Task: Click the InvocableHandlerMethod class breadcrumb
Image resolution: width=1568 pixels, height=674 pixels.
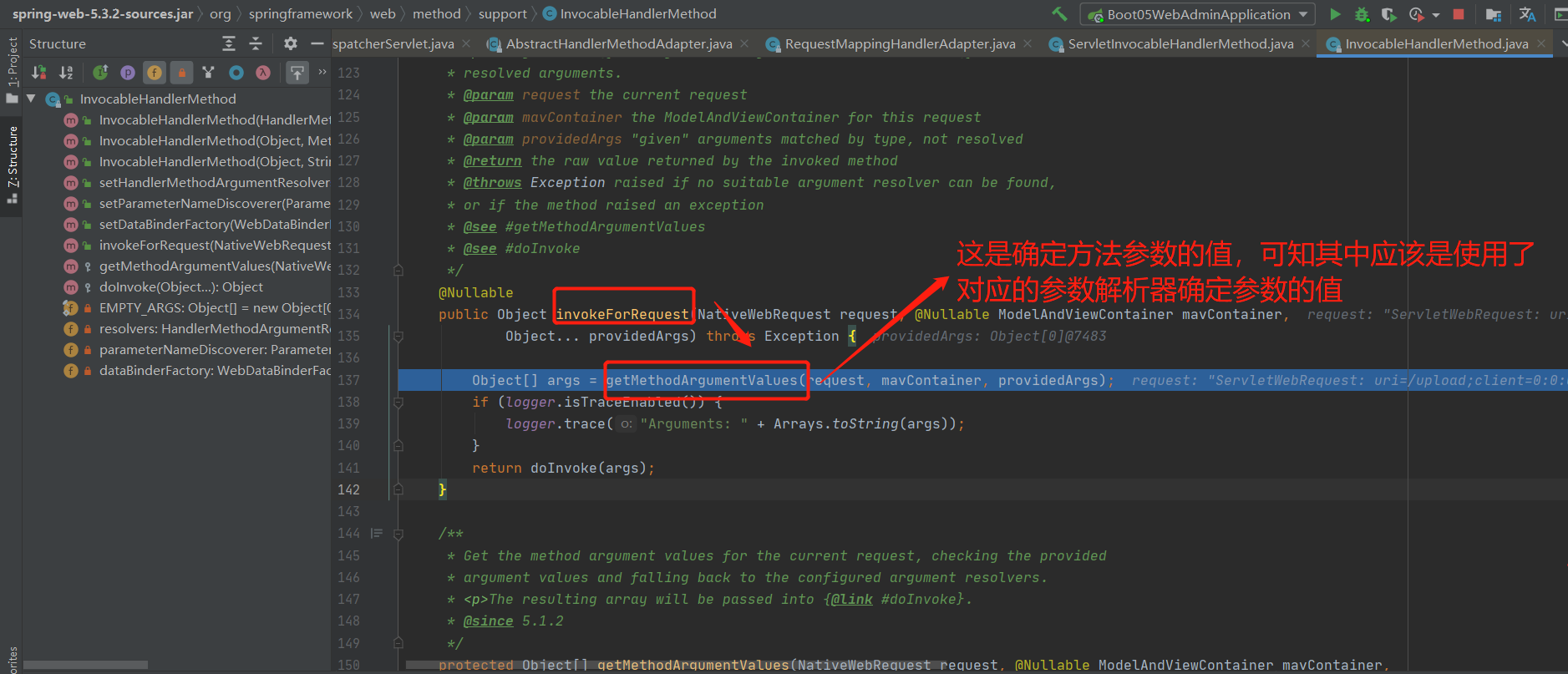Action: pyautogui.click(x=630, y=13)
